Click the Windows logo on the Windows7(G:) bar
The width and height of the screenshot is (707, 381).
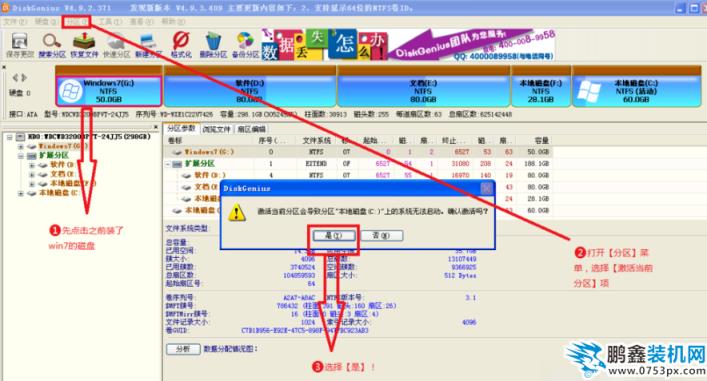(71, 91)
